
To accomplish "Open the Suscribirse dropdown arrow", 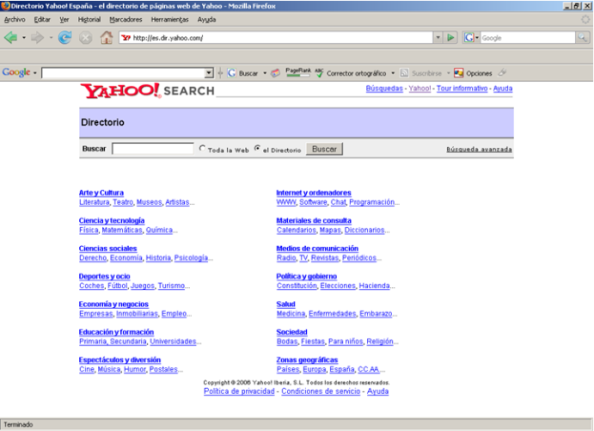I will point(448,73).
